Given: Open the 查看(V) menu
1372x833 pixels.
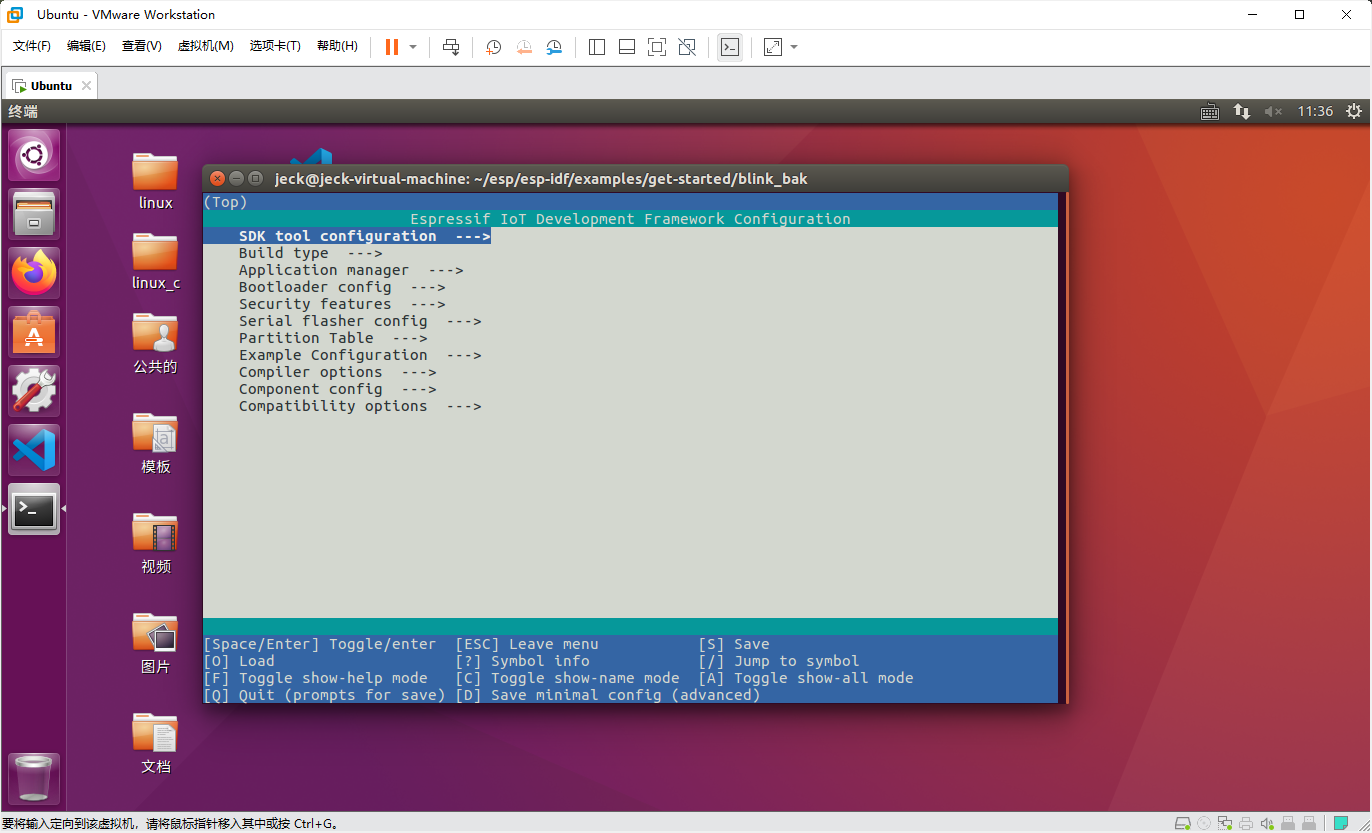Looking at the screenshot, I should click(x=142, y=46).
